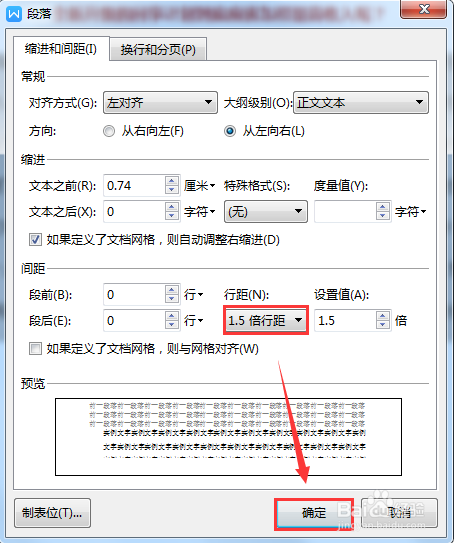The image size is (454, 543).
Task: Open 制表位(T)... tab stops button
Action: point(52,513)
